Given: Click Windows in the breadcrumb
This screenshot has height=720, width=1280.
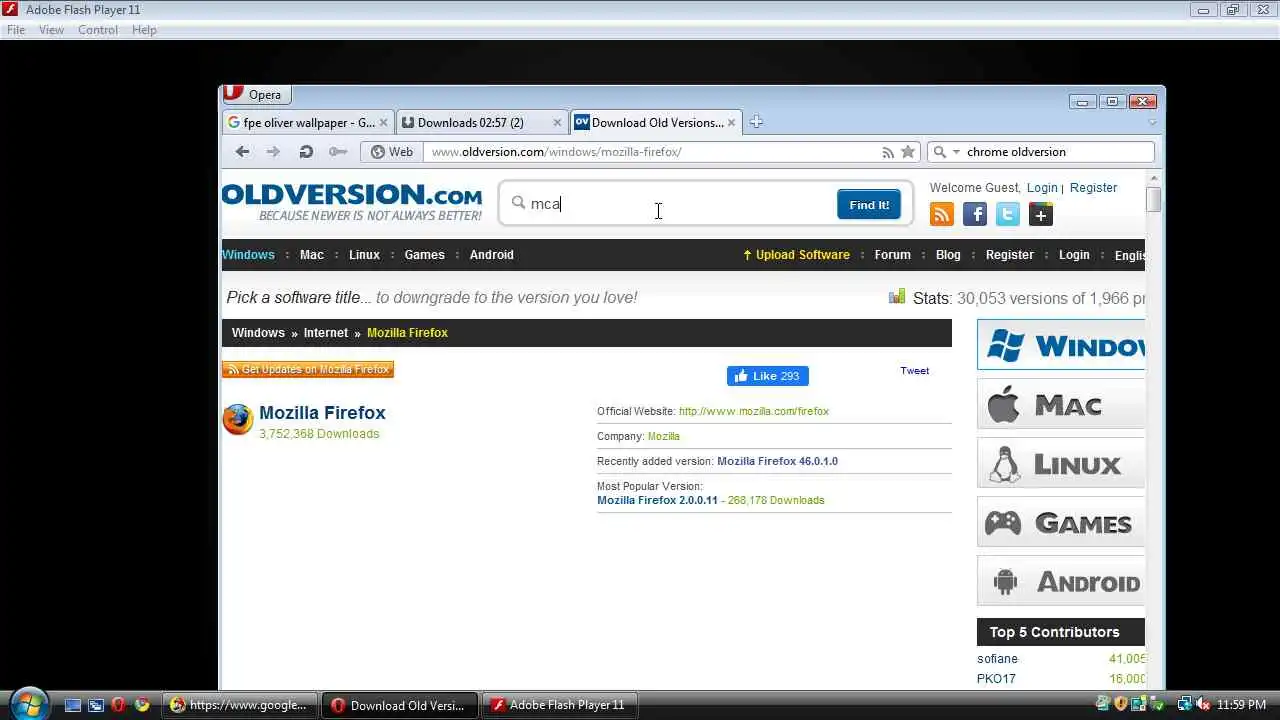Looking at the screenshot, I should click(258, 333).
